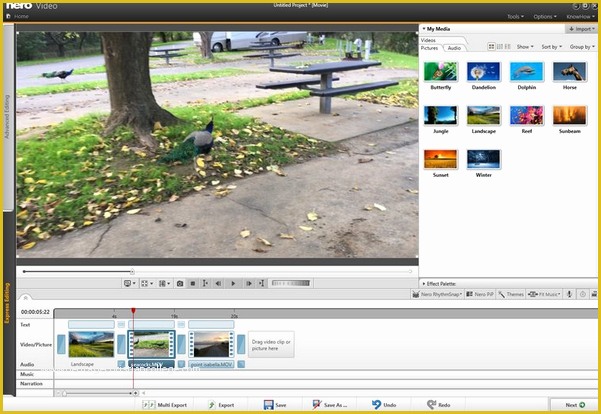Switch to the Audio tab

(x=454, y=48)
